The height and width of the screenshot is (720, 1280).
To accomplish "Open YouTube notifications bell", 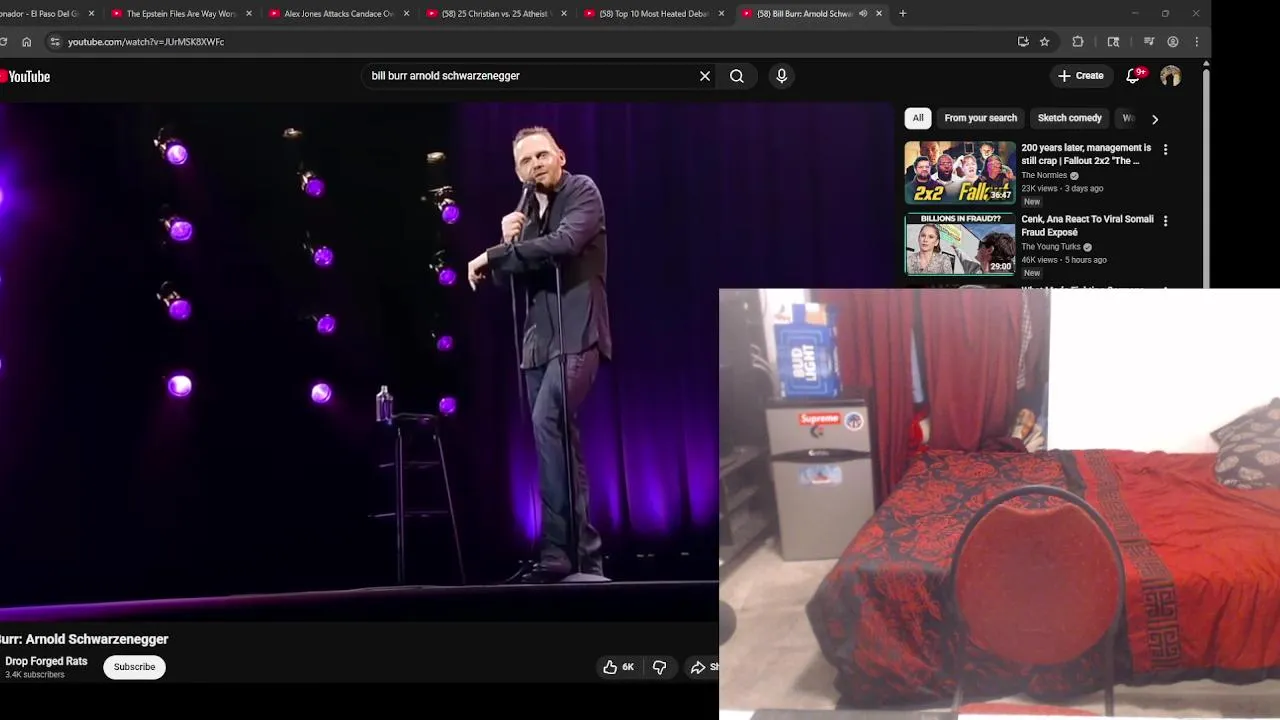I will click(1134, 76).
